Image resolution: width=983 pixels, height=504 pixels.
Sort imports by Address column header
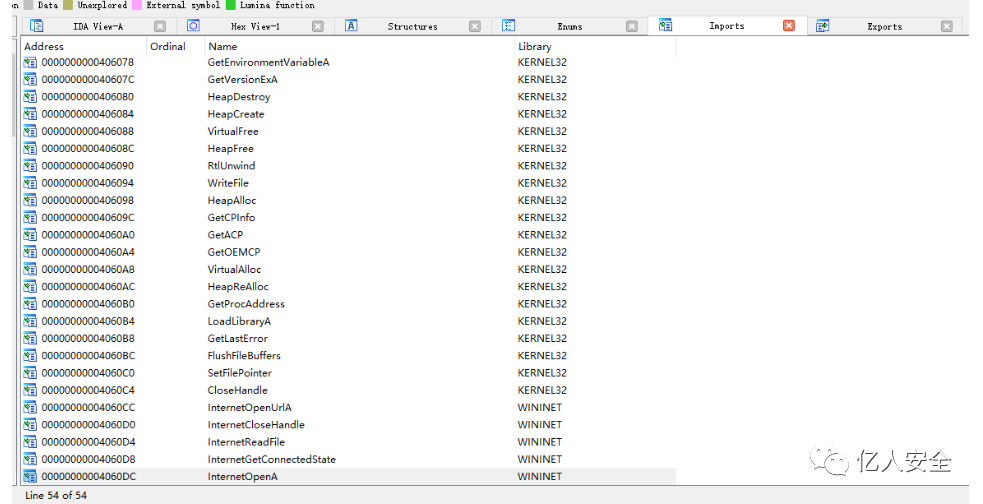point(83,46)
